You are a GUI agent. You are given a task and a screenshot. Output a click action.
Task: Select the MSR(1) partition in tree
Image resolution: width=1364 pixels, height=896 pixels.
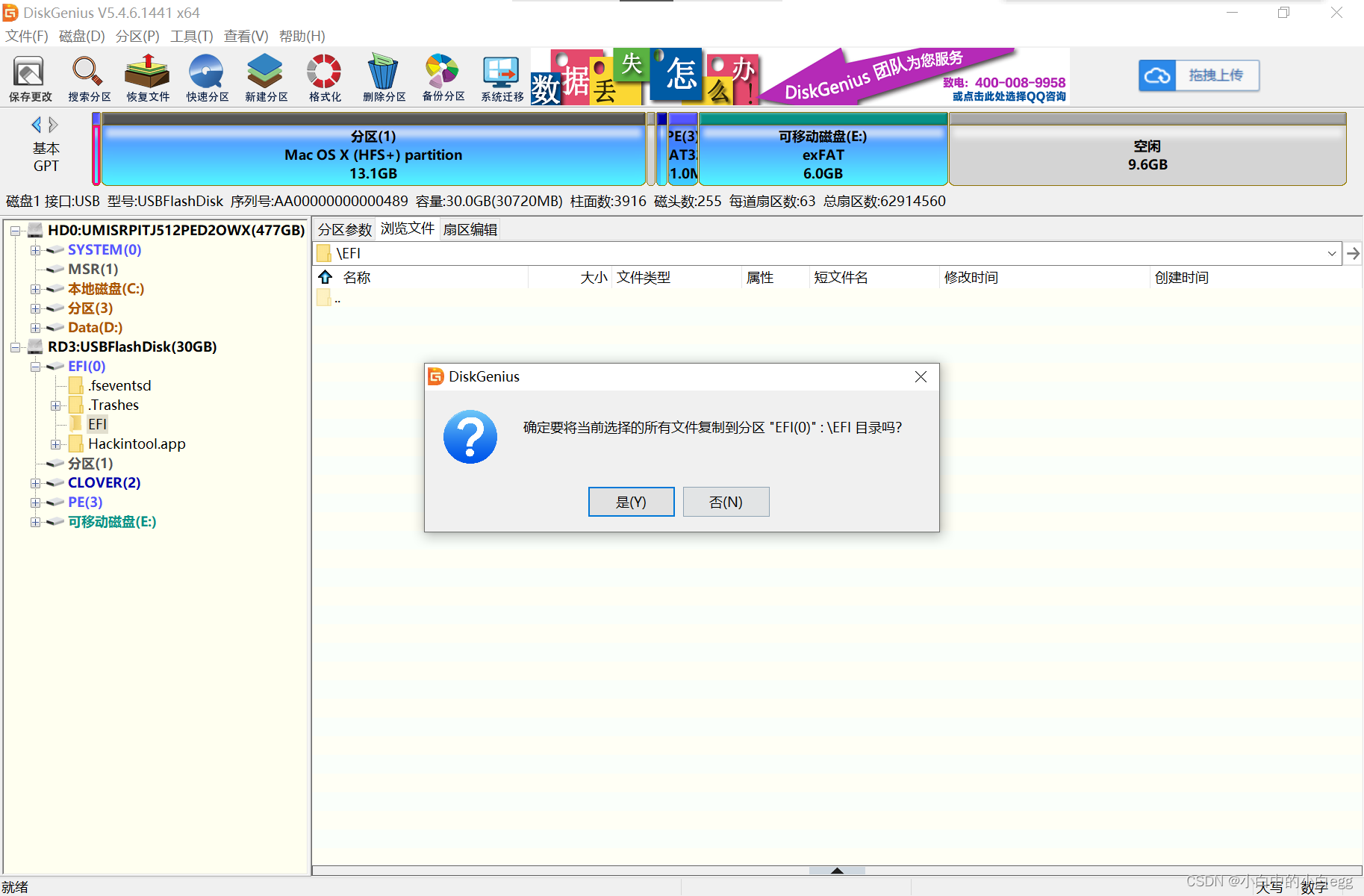pos(93,269)
